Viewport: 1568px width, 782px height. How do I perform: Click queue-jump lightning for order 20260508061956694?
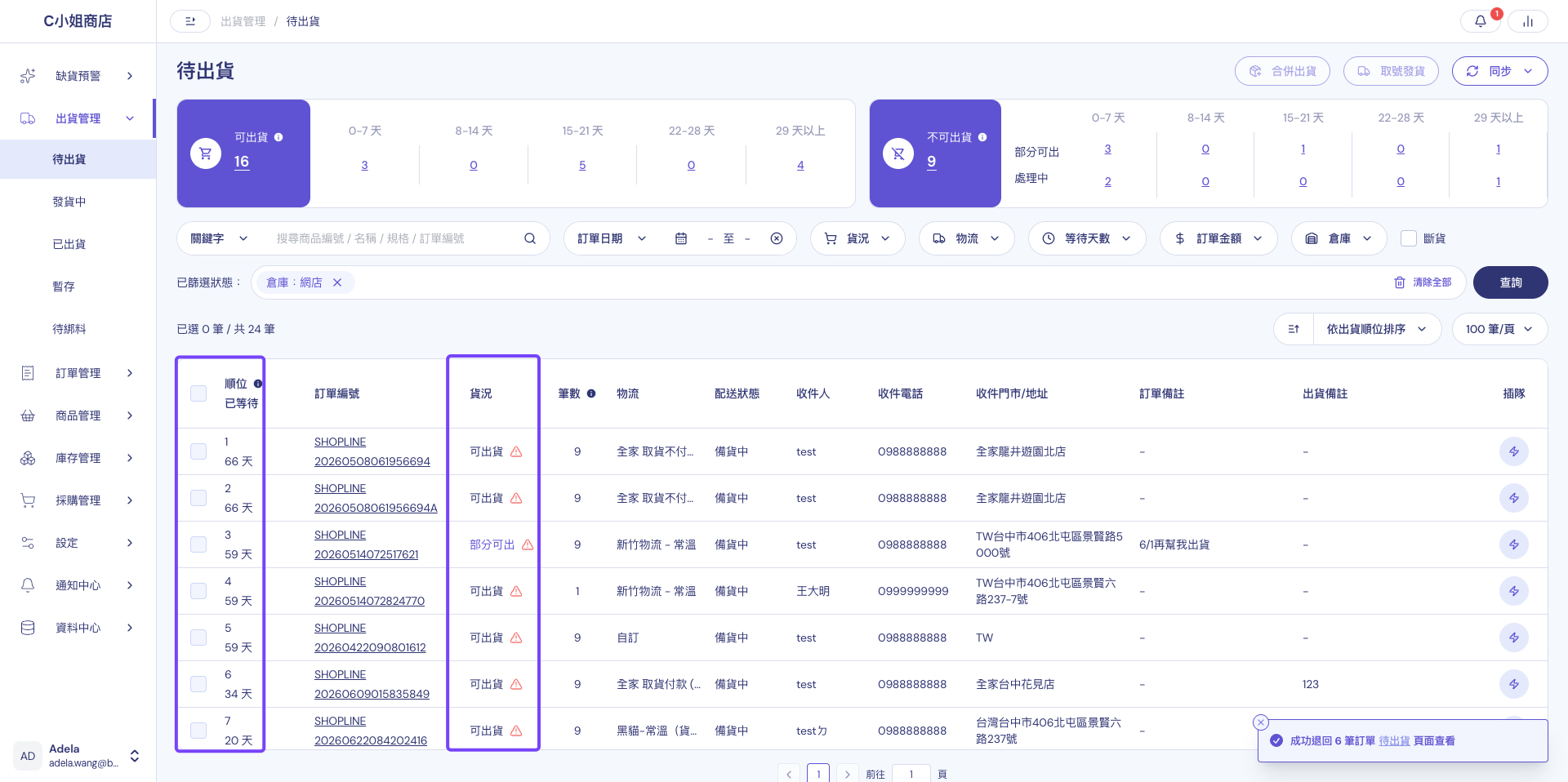[x=1514, y=451]
